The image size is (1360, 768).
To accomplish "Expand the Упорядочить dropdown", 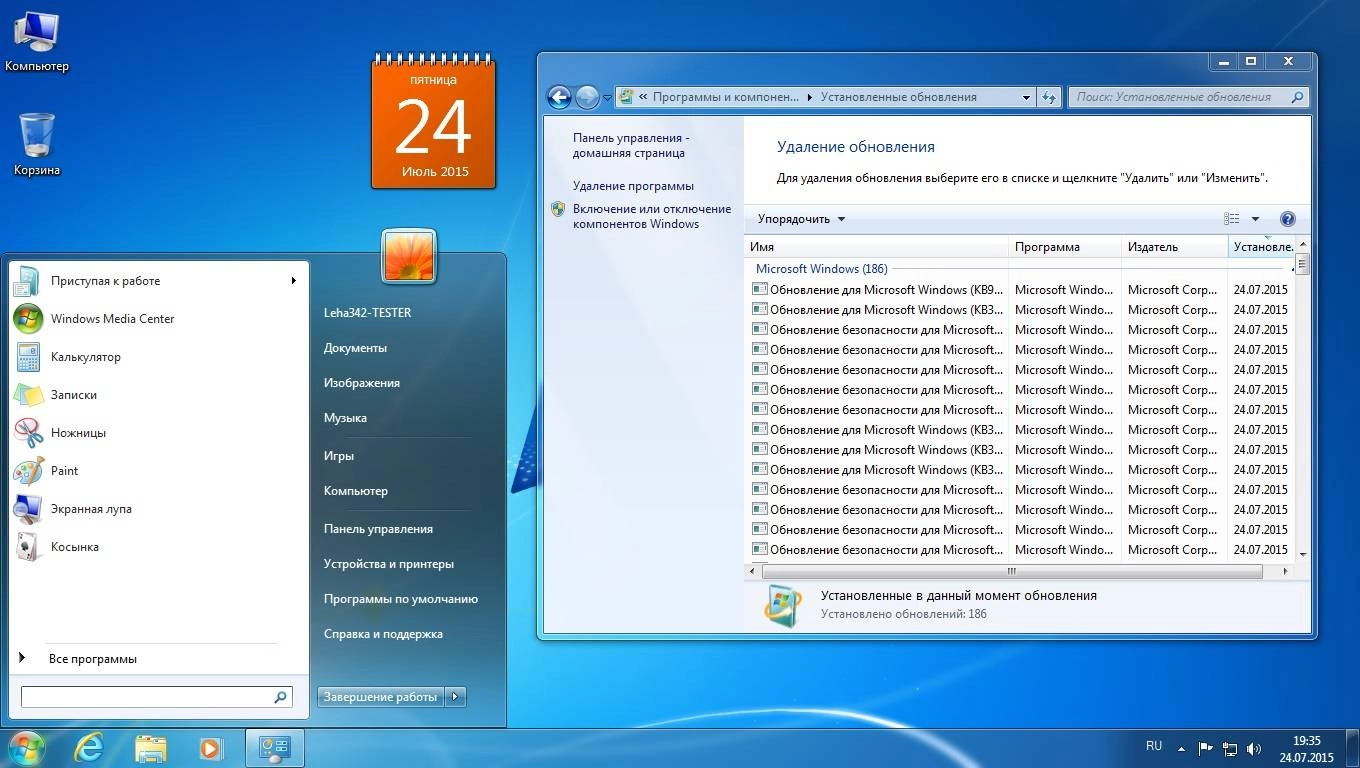I will (x=801, y=219).
